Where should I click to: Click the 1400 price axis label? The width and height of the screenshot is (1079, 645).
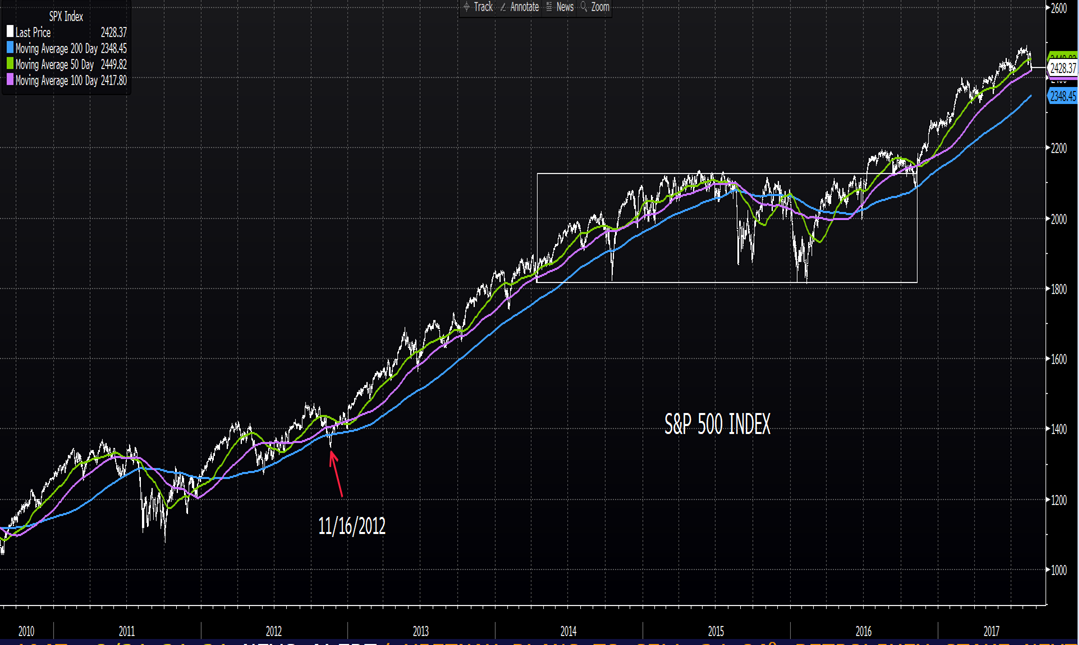point(1058,430)
